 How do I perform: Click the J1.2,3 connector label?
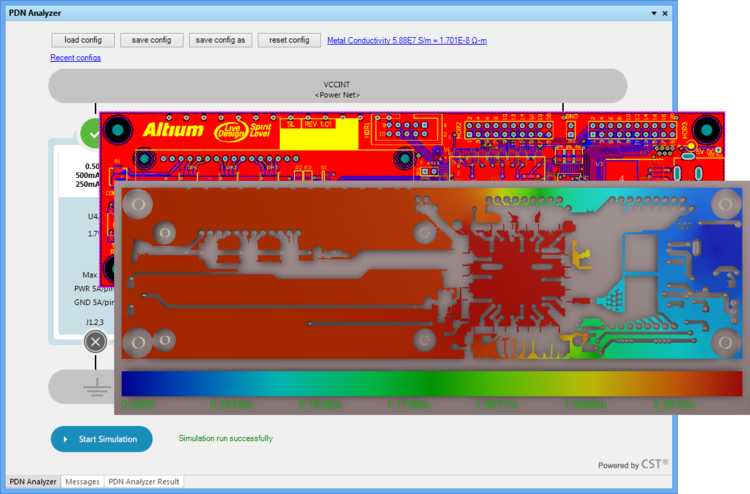[x=95, y=322]
